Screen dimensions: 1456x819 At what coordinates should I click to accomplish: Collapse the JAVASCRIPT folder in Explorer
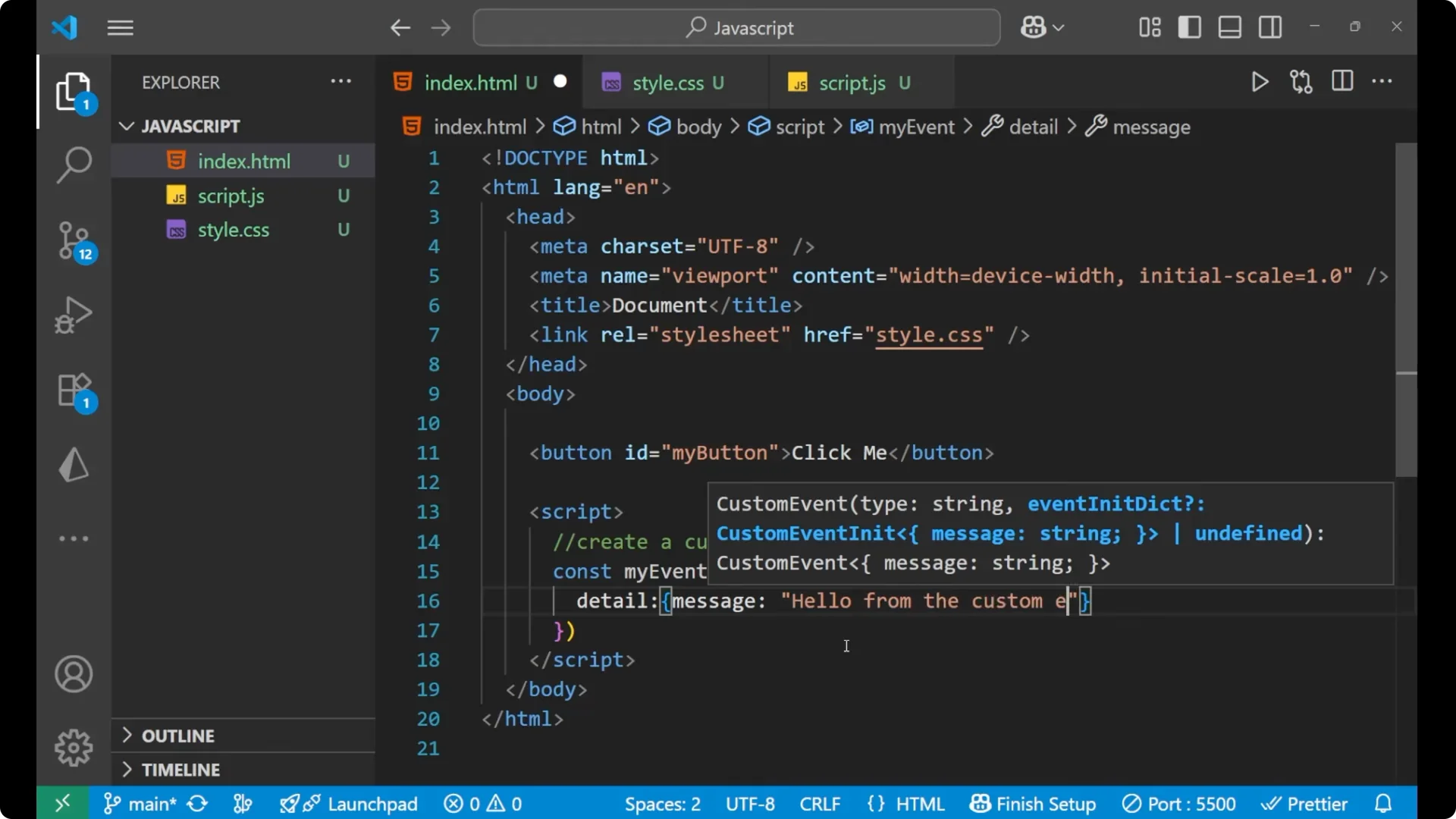(126, 125)
